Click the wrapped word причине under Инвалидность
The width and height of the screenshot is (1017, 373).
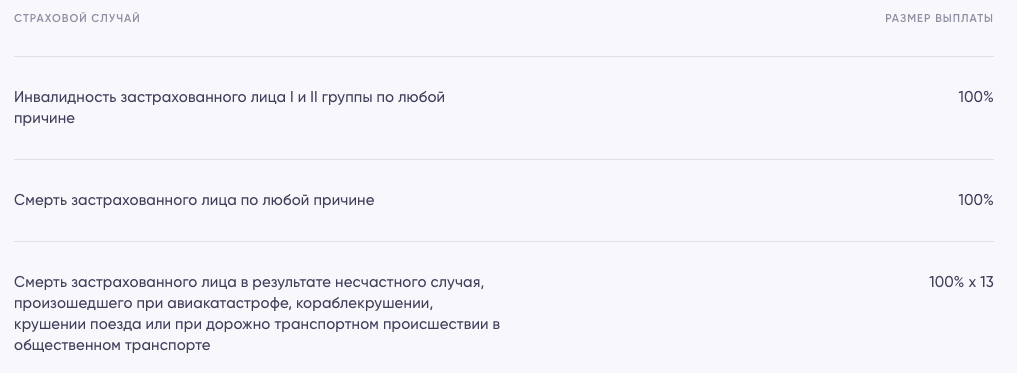coord(44,119)
